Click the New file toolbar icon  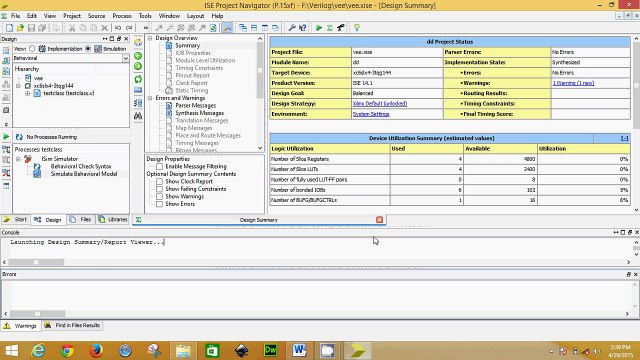coord(9,28)
